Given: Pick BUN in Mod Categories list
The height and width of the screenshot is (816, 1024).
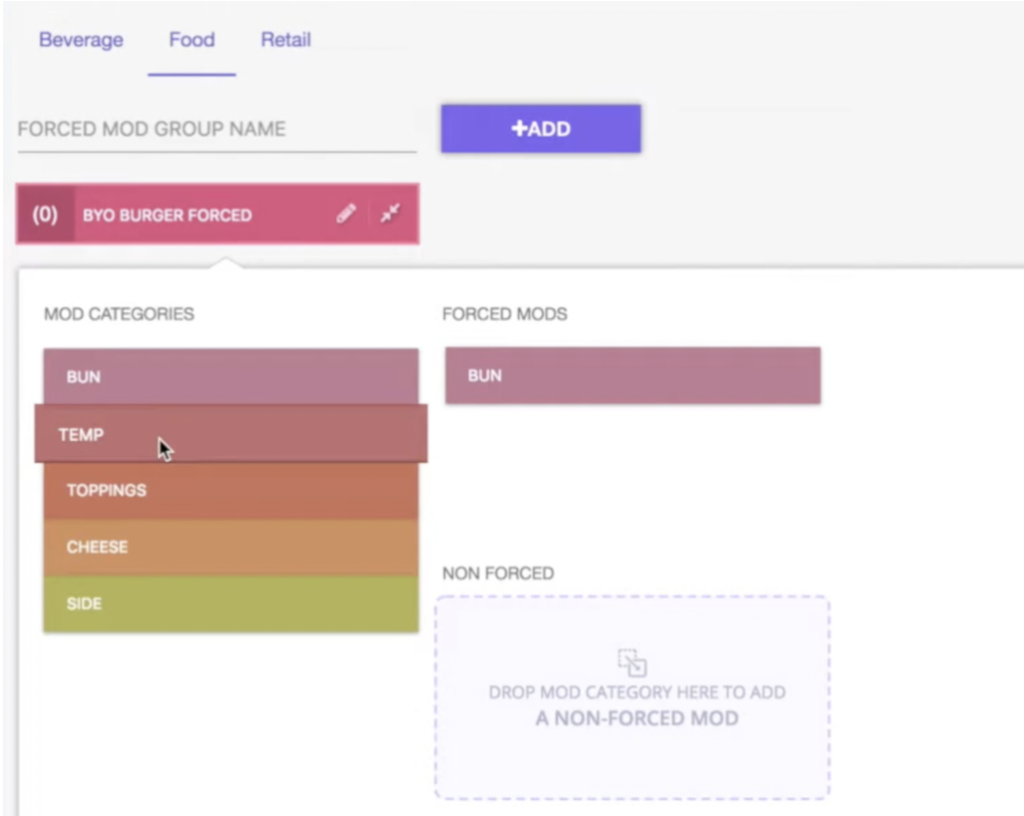Looking at the screenshot, I should 231,377.
